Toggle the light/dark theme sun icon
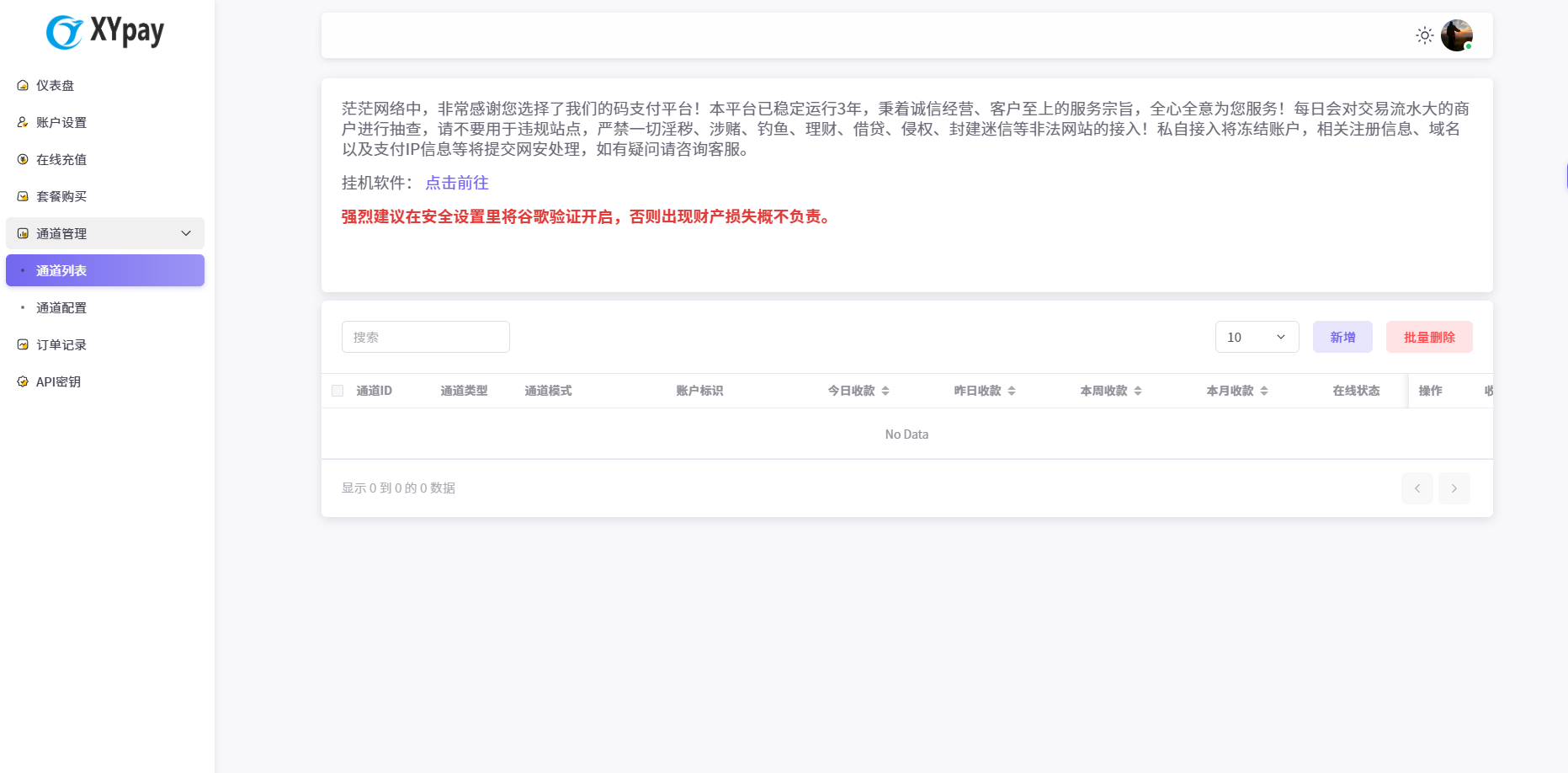 (x=1424, y=35)
